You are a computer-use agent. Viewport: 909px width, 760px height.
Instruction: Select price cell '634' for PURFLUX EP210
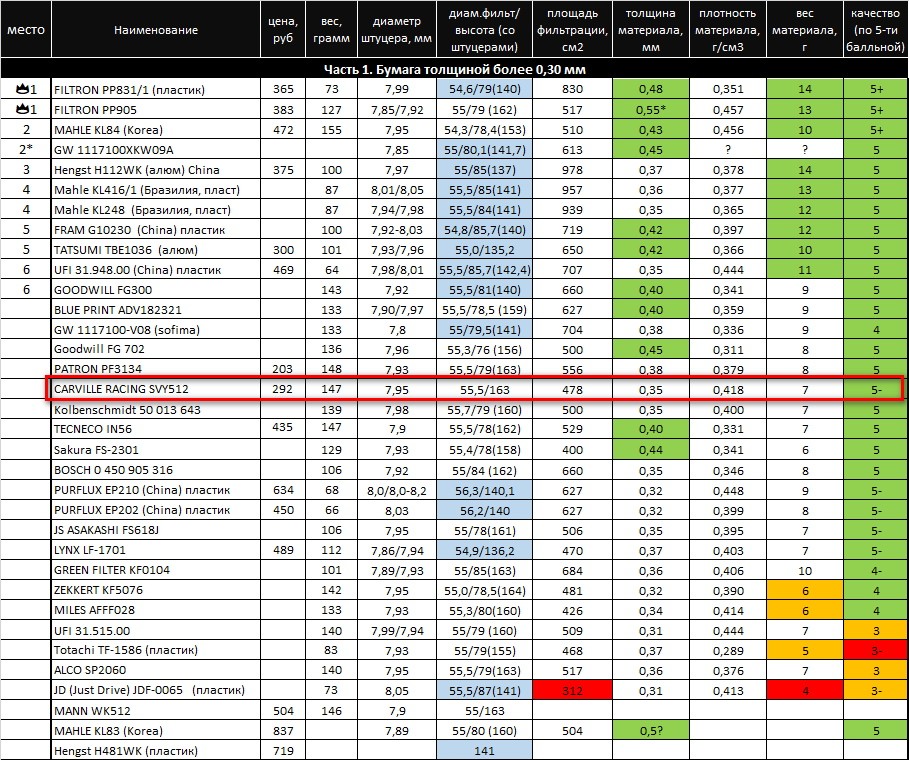(283, 490)
